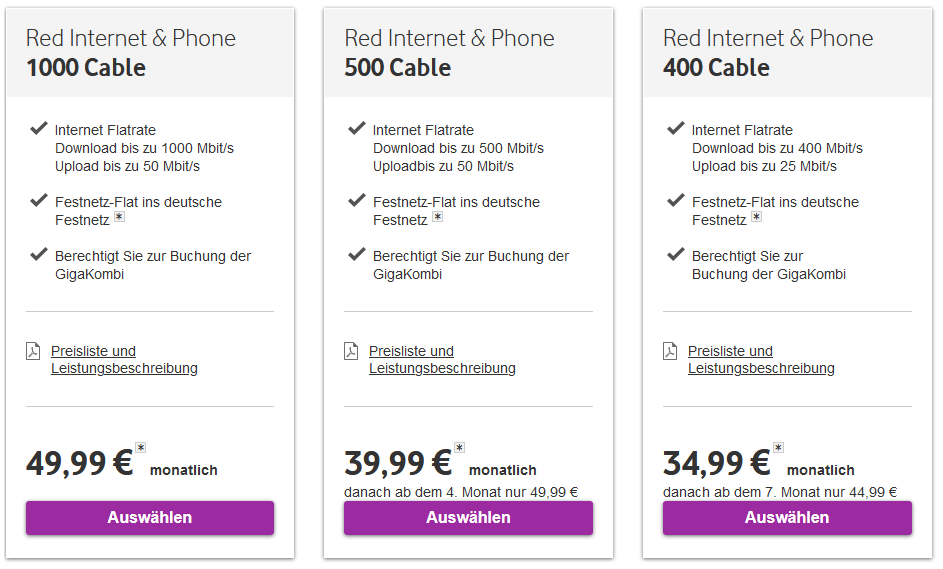
Task: Open footnote asterisk beside 39,99 € price
Action: pos(459,448)
